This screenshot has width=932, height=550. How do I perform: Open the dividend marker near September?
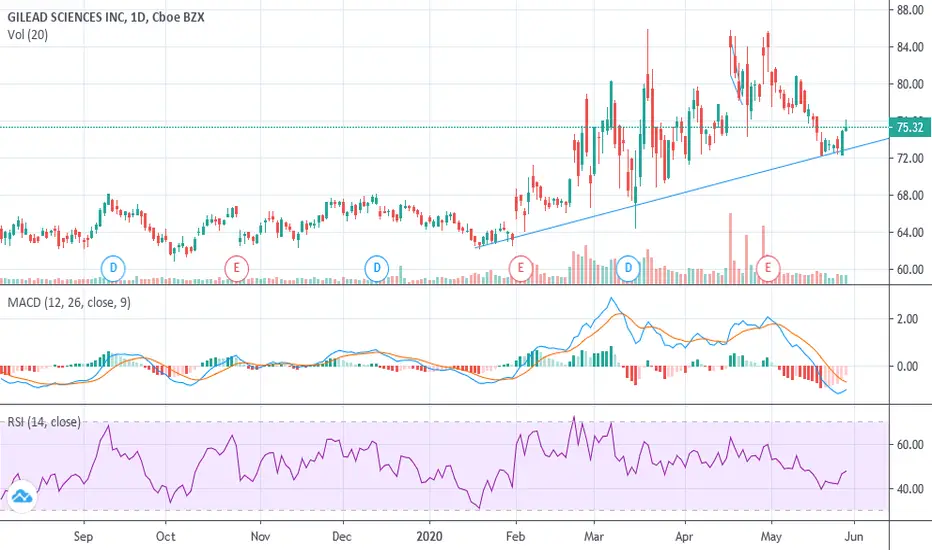(113, 268)
